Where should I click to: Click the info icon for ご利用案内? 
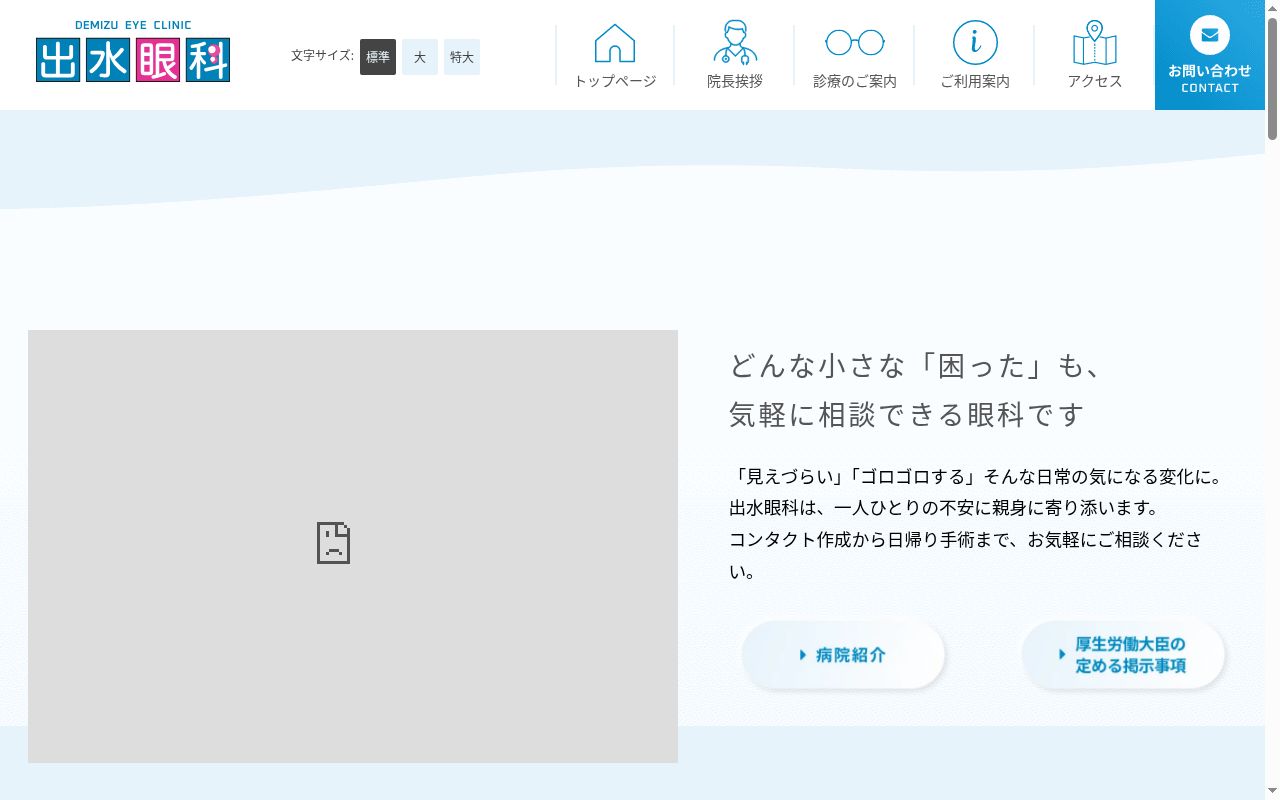coord(975,42)
